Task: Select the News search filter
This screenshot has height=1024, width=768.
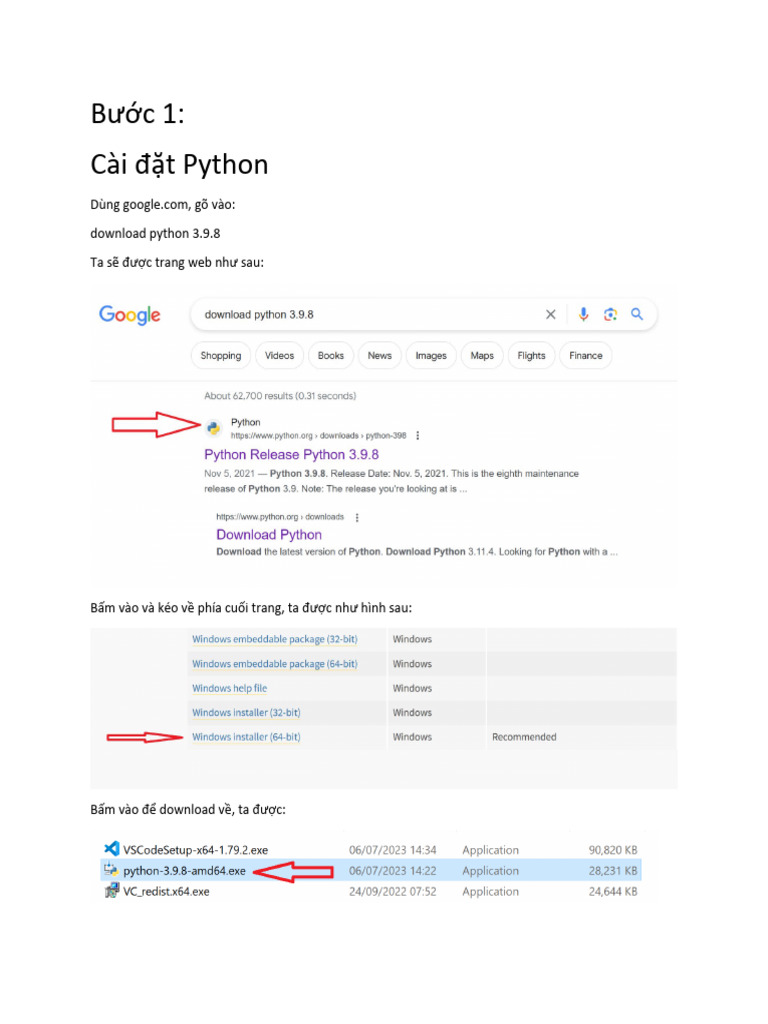Action: 380,355
